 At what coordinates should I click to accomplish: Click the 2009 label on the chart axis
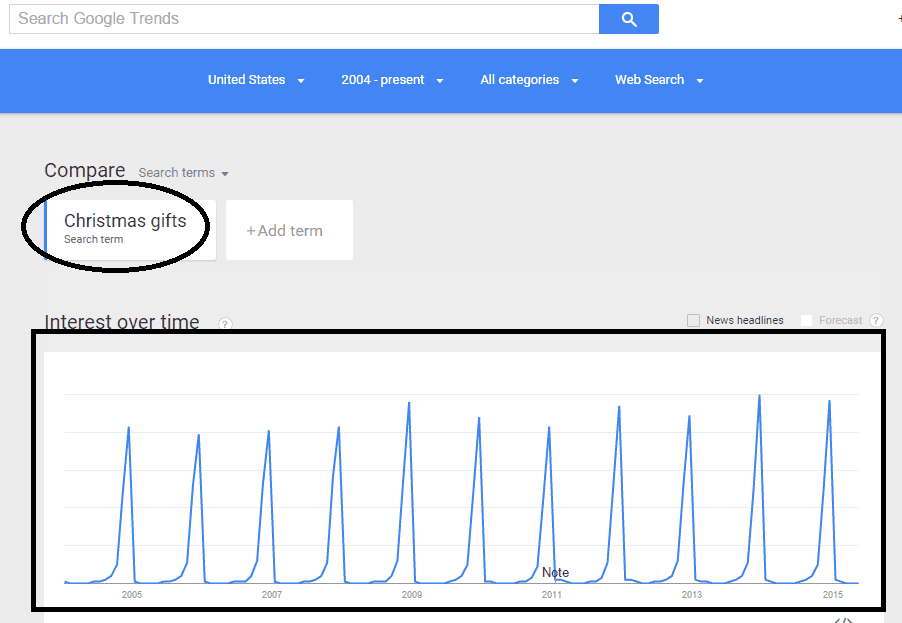(x=410, y=594)
